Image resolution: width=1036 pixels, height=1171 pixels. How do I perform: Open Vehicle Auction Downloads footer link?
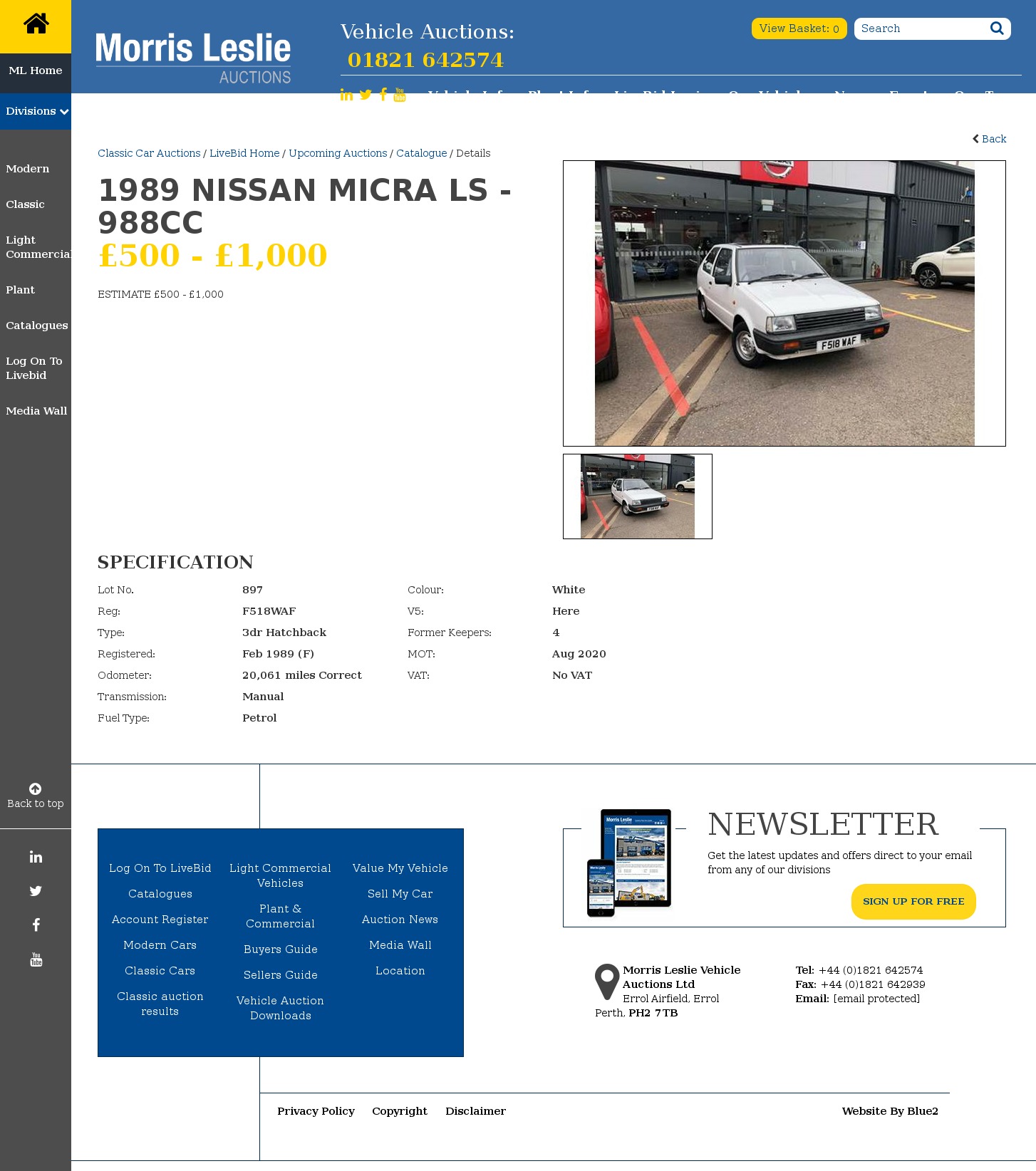pyautogui.click(x=281, y=1008)
